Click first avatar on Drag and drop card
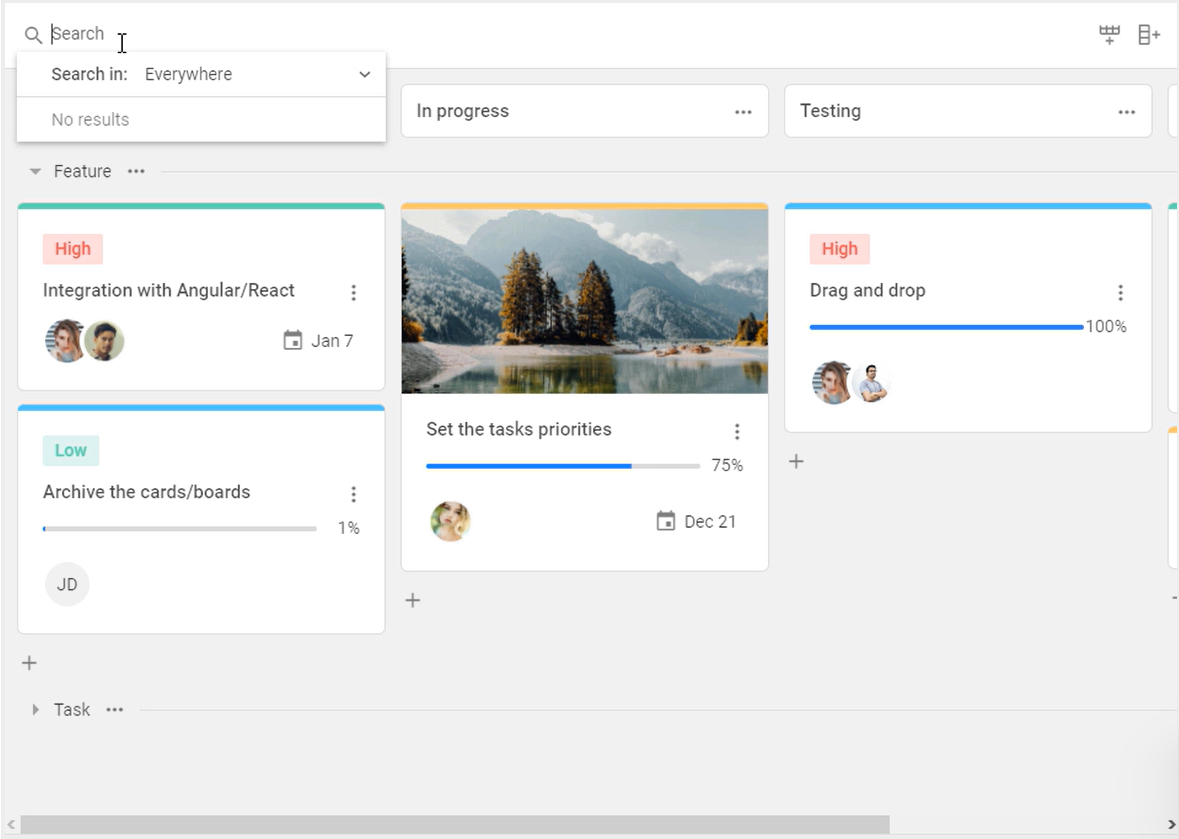The height and width of the screenshot is (839, 1179). click(x=832, y=383)
